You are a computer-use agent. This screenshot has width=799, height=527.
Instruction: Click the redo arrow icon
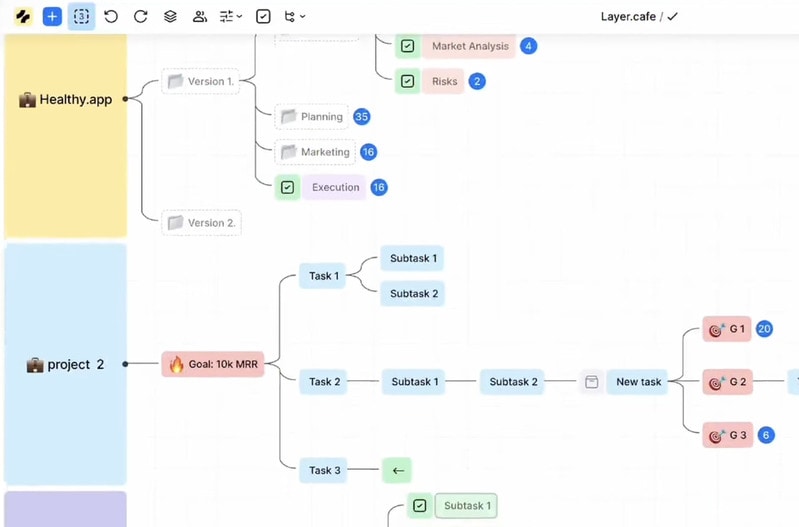pos(141,16)
